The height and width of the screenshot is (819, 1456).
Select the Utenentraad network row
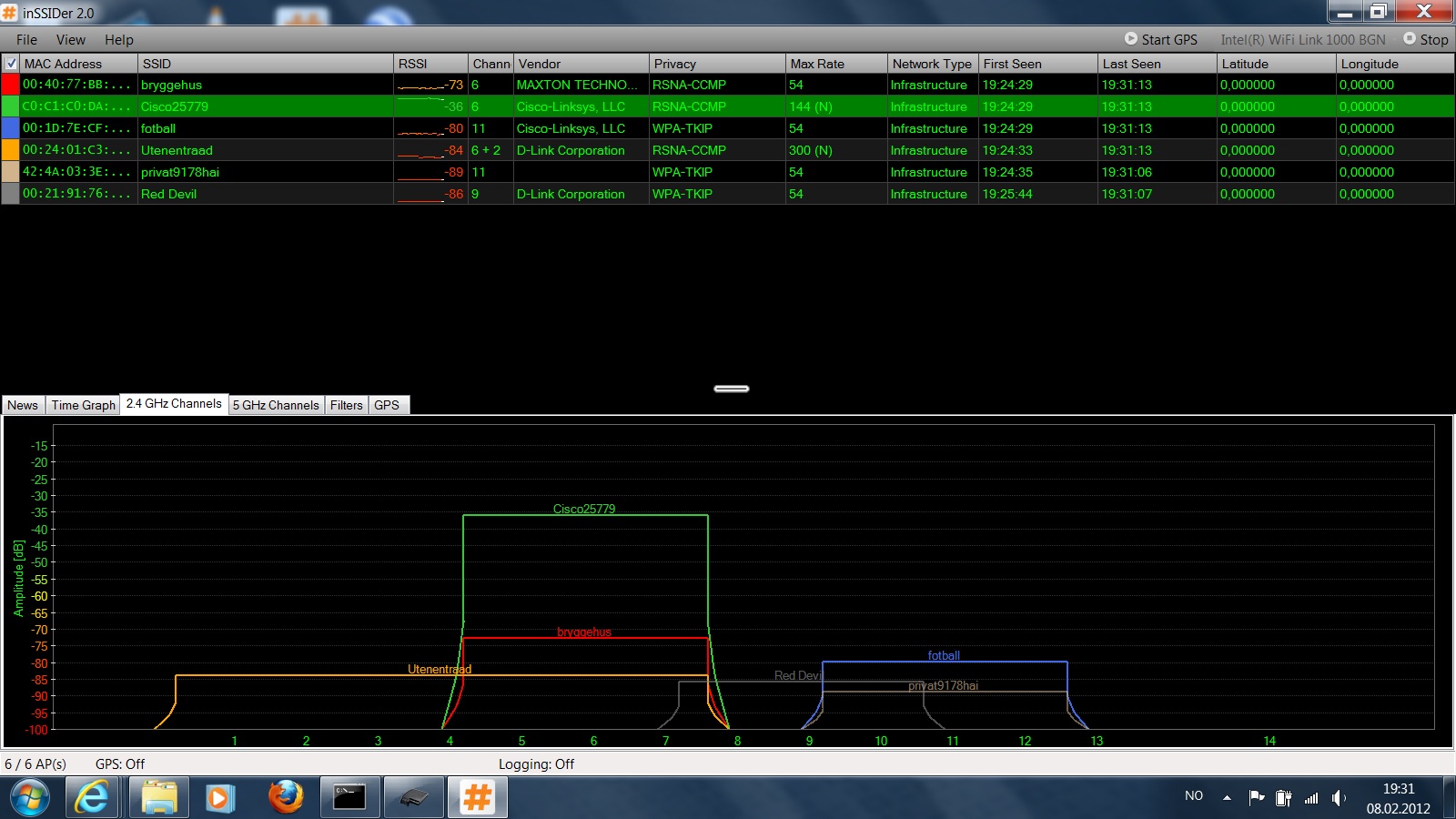point(728,150)
